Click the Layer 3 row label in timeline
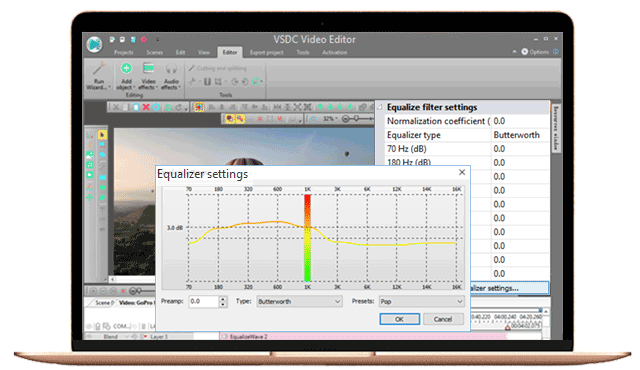 pyautogui.click(x=158, y=337)
